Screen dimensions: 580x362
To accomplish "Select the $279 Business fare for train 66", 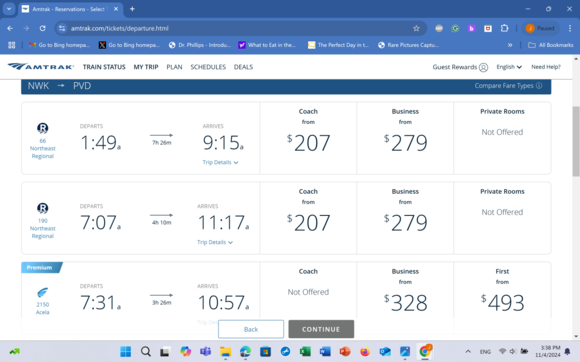I will click(405, 138).
